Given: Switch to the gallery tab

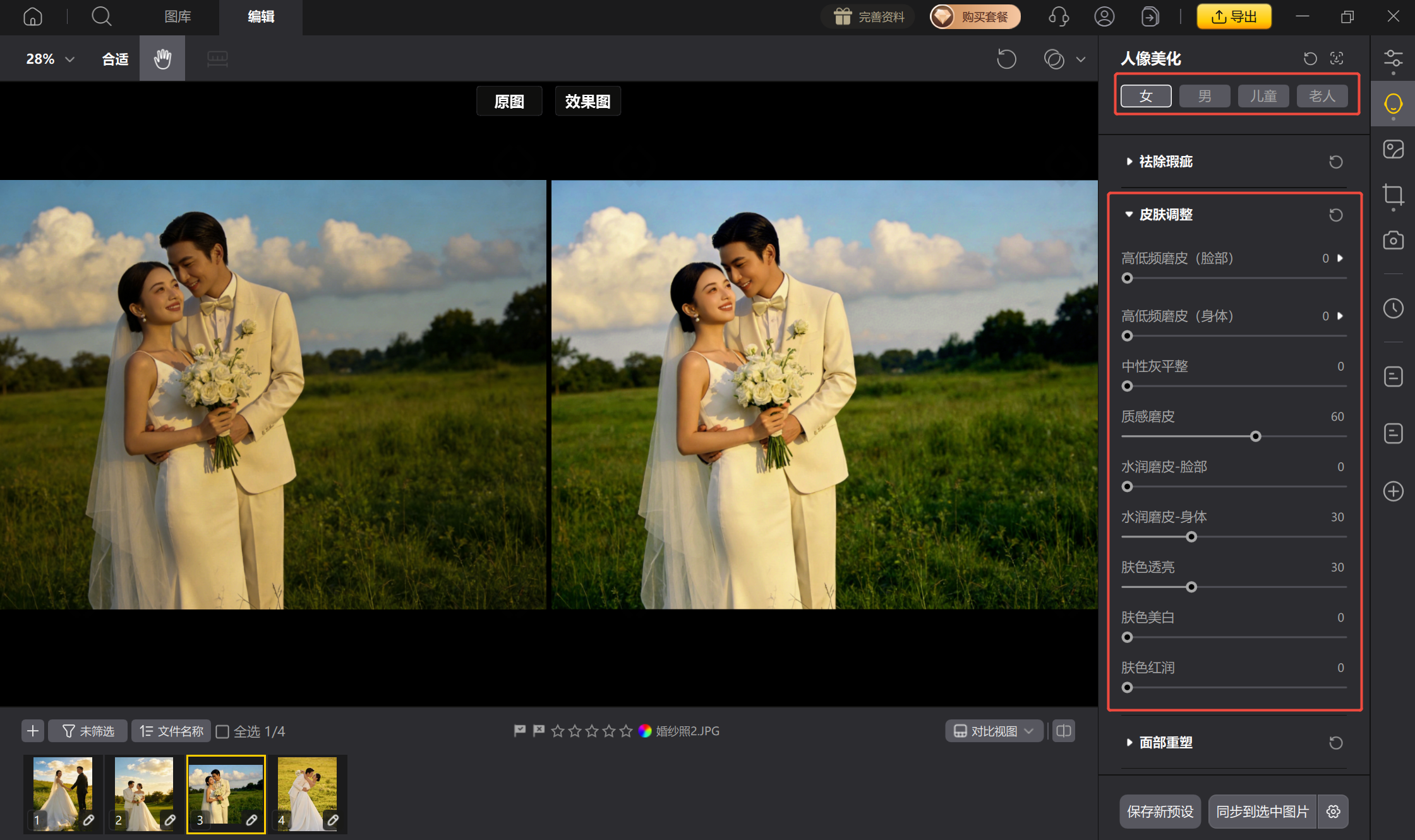Looking at the screenshot, I should pos(178,17).
